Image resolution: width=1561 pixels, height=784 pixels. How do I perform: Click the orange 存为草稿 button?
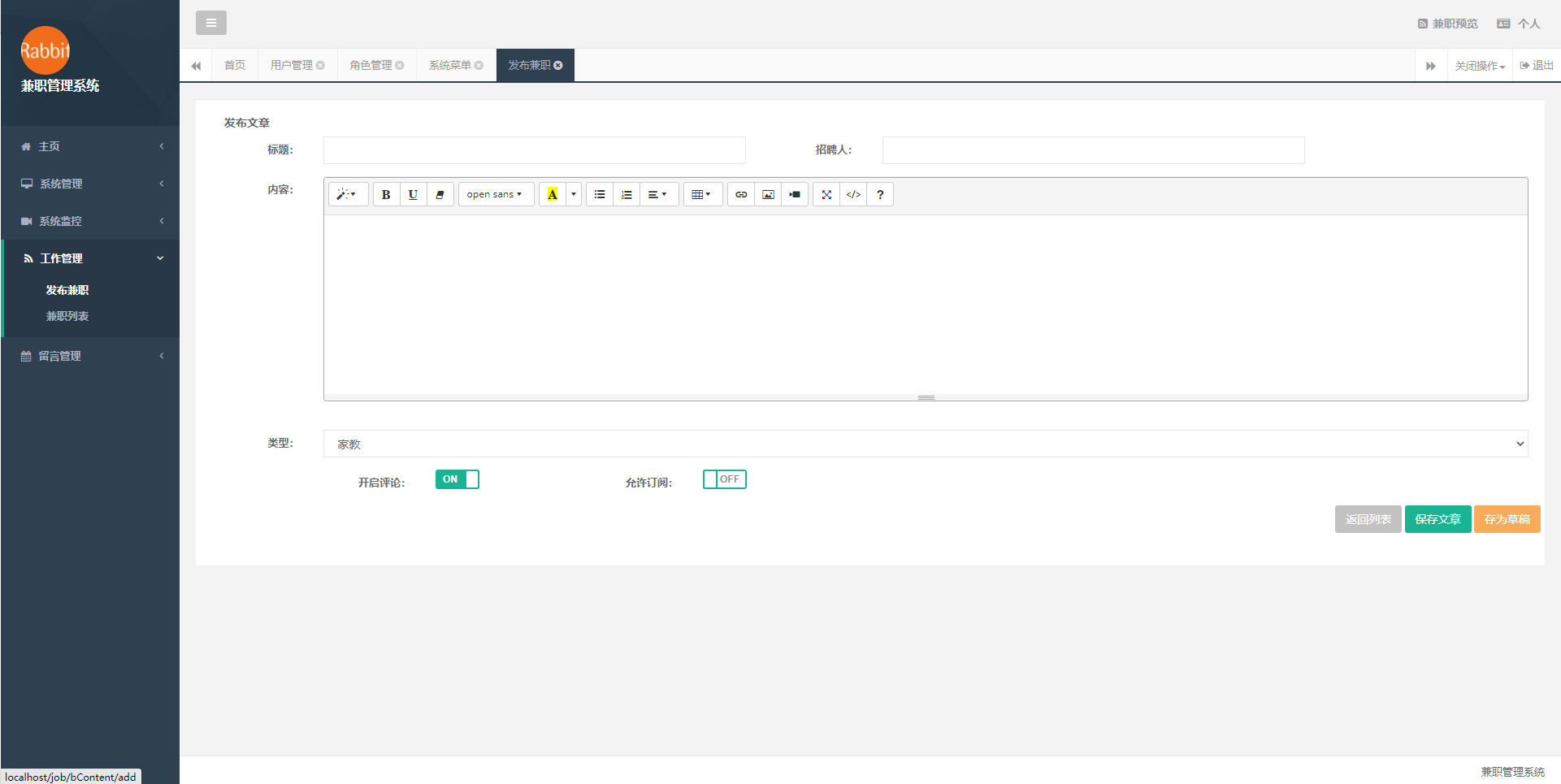tap(1507, 519)
